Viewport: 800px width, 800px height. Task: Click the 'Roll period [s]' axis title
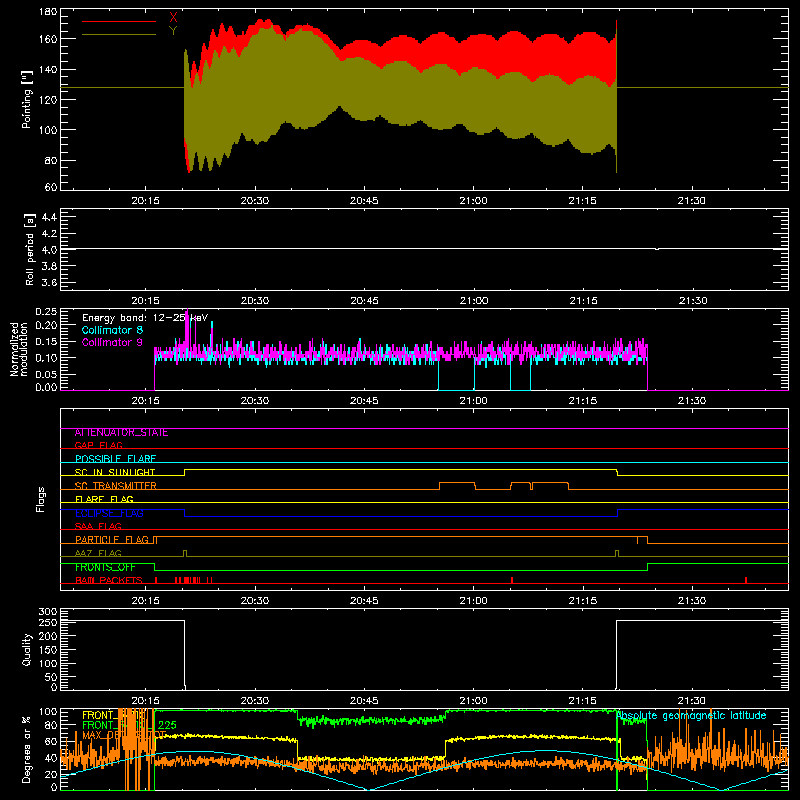pos(30,249)
